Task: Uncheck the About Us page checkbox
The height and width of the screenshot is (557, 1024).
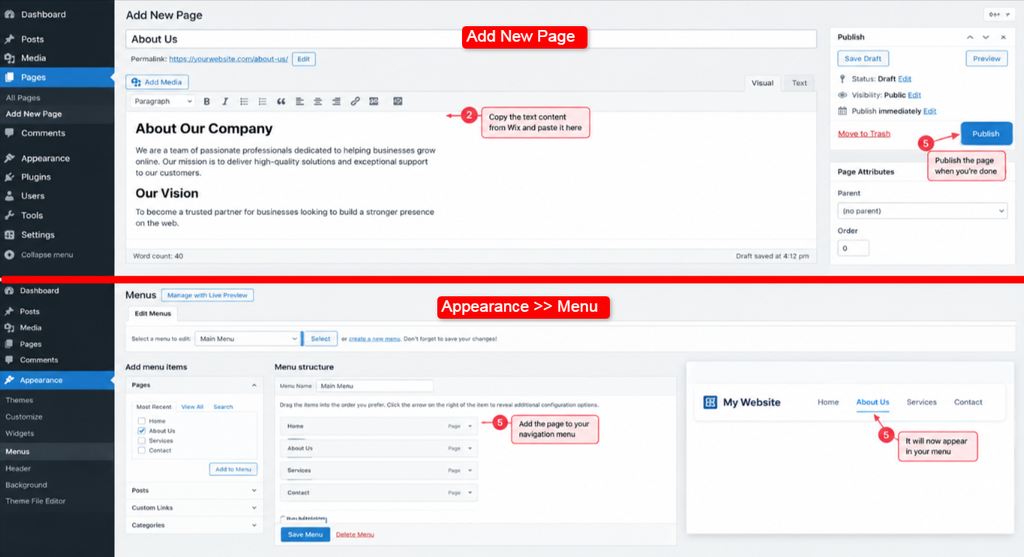Action: [142, 431]
